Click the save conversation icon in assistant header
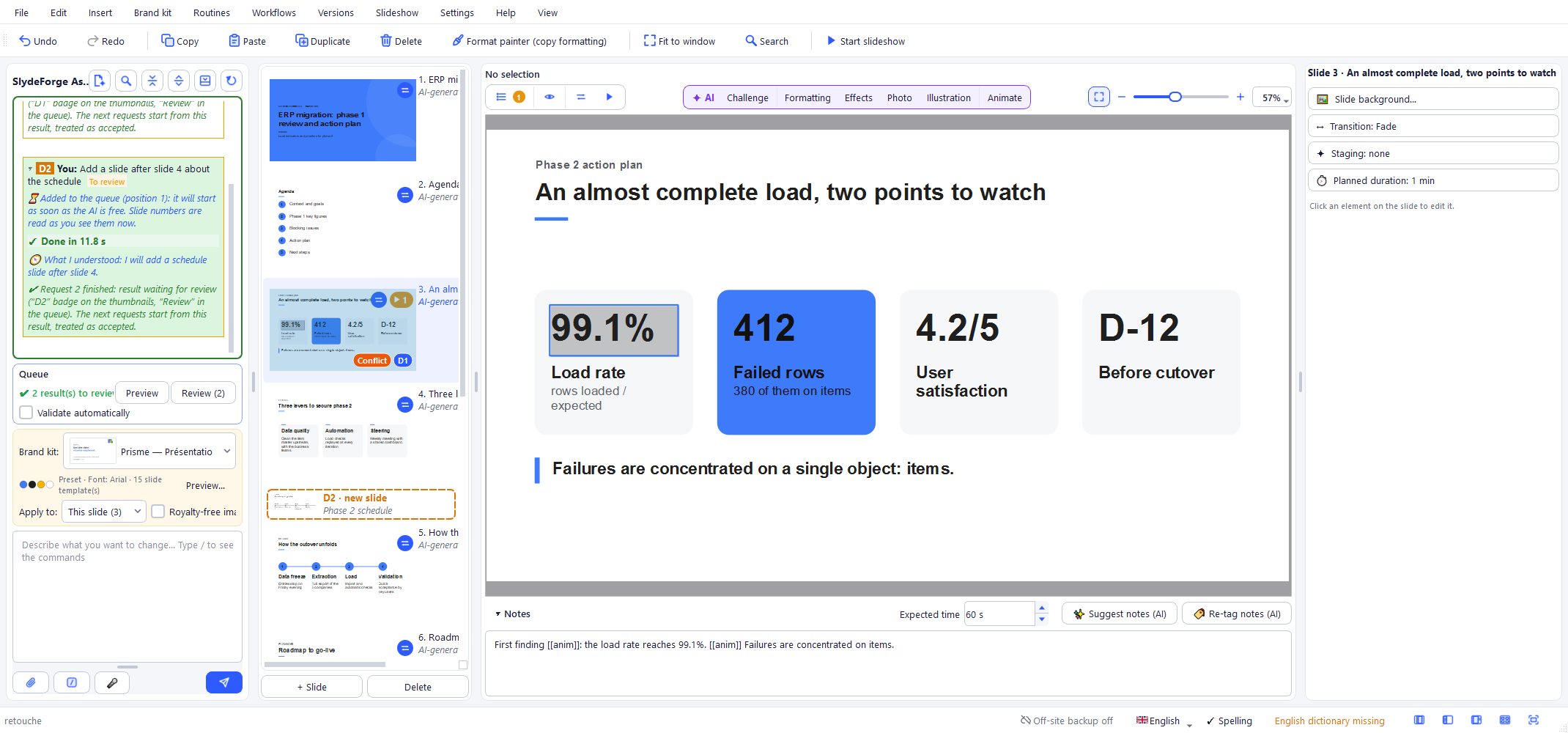The height and width of the screenshot is (733, 1568). tap(205, 81)
